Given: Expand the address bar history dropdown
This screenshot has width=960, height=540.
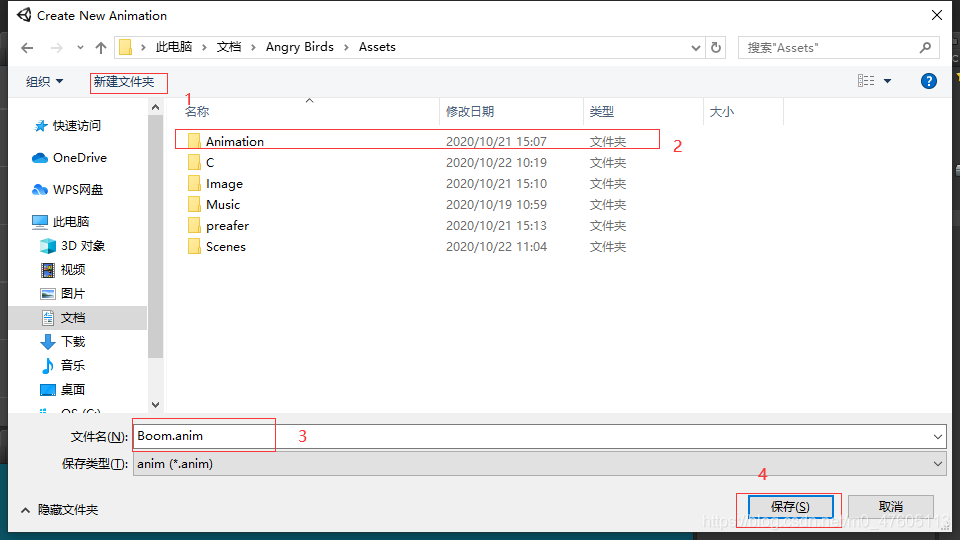Looking at the screenshot, I should coord(696,48).
